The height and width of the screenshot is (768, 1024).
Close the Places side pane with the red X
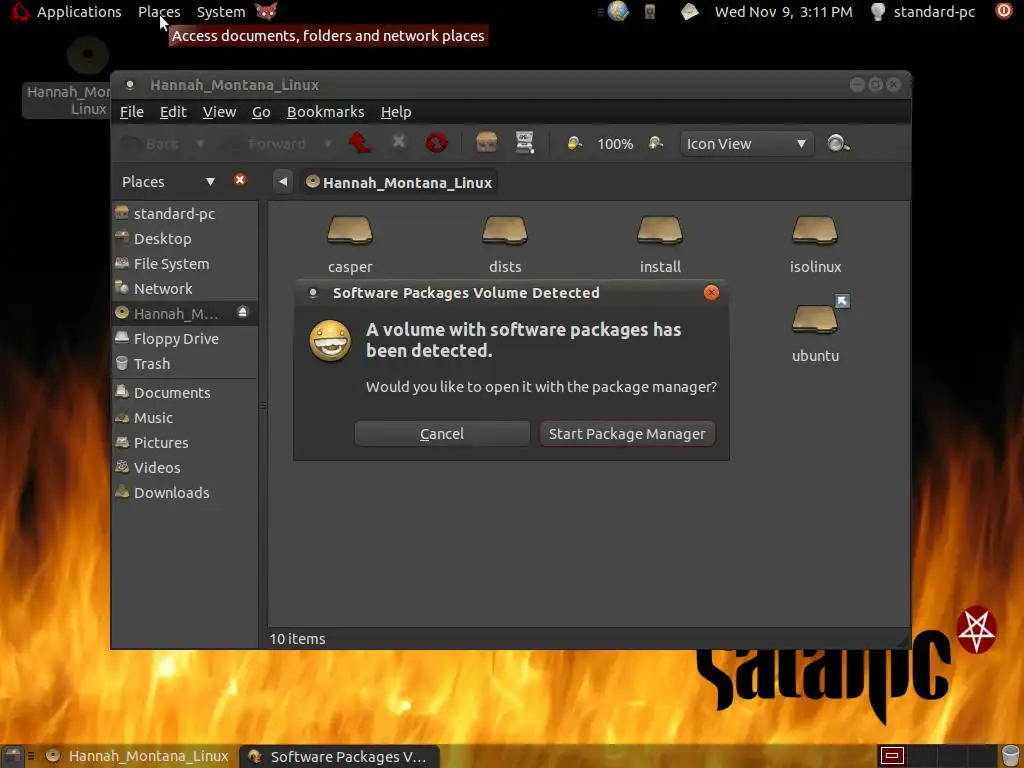point(240,180)
